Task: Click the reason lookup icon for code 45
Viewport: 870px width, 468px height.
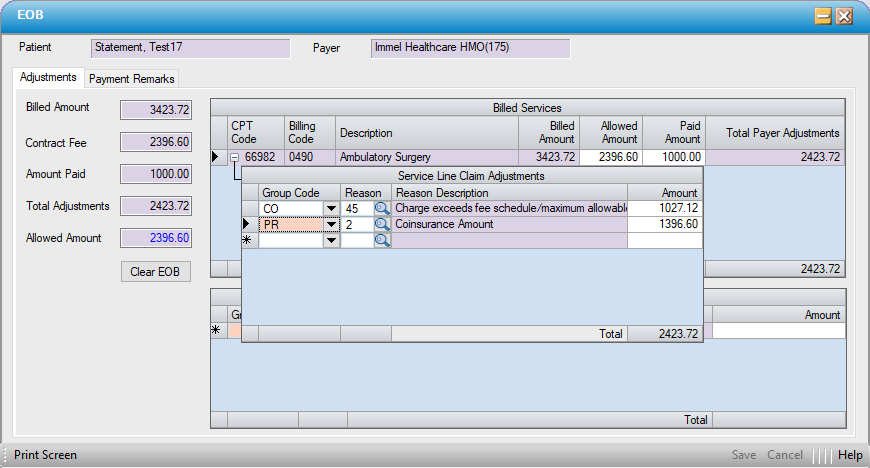Action: pyautogui.click(x=382, y=208)
